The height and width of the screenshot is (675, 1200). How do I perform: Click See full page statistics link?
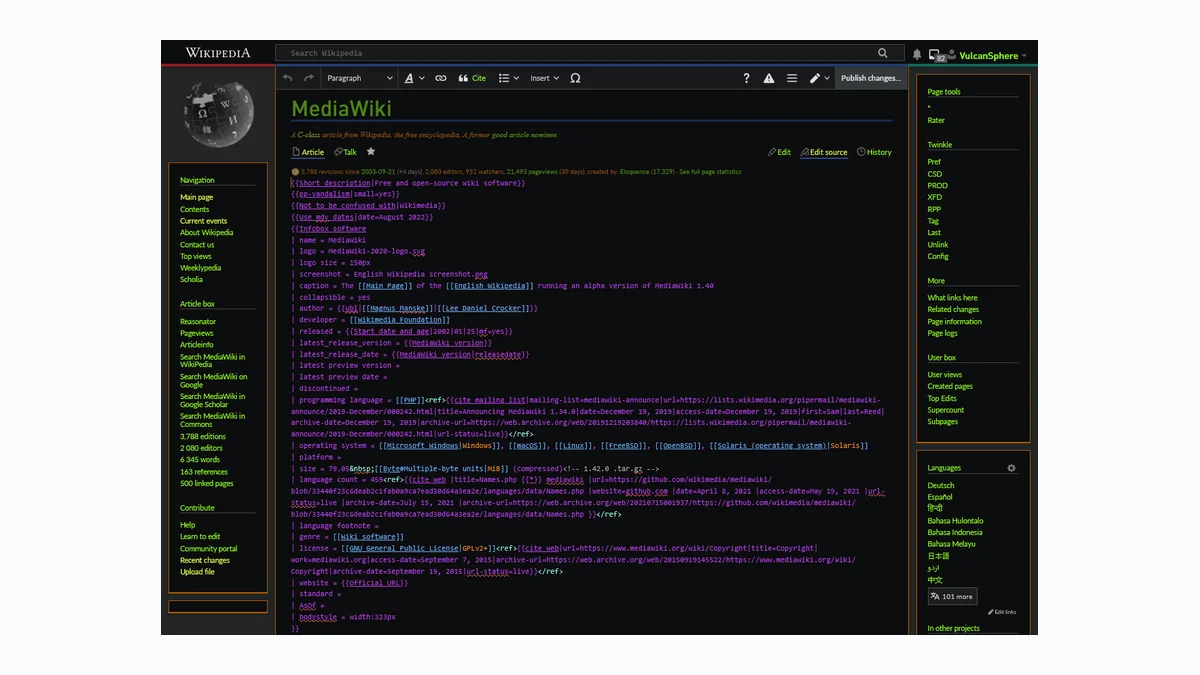click(710, 172)
